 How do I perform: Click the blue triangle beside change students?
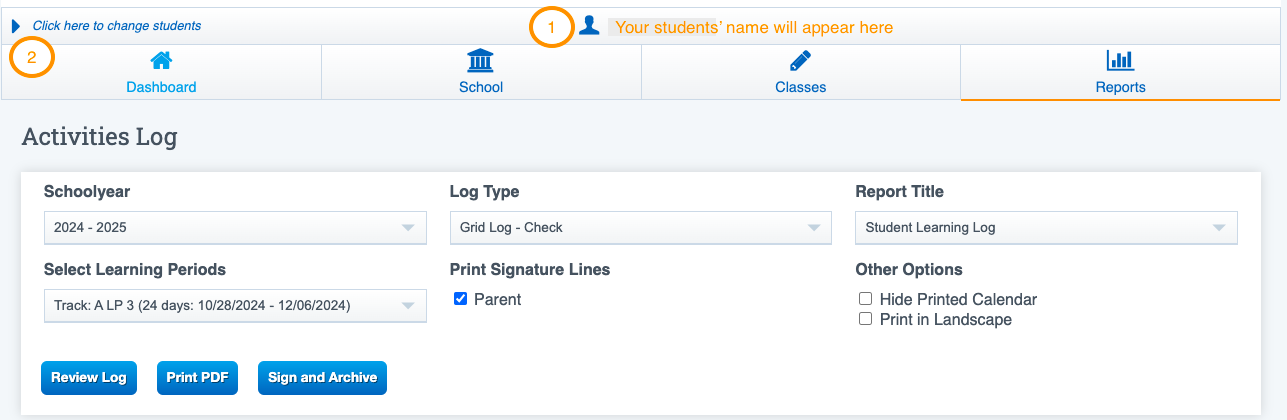tap(16, 26)
